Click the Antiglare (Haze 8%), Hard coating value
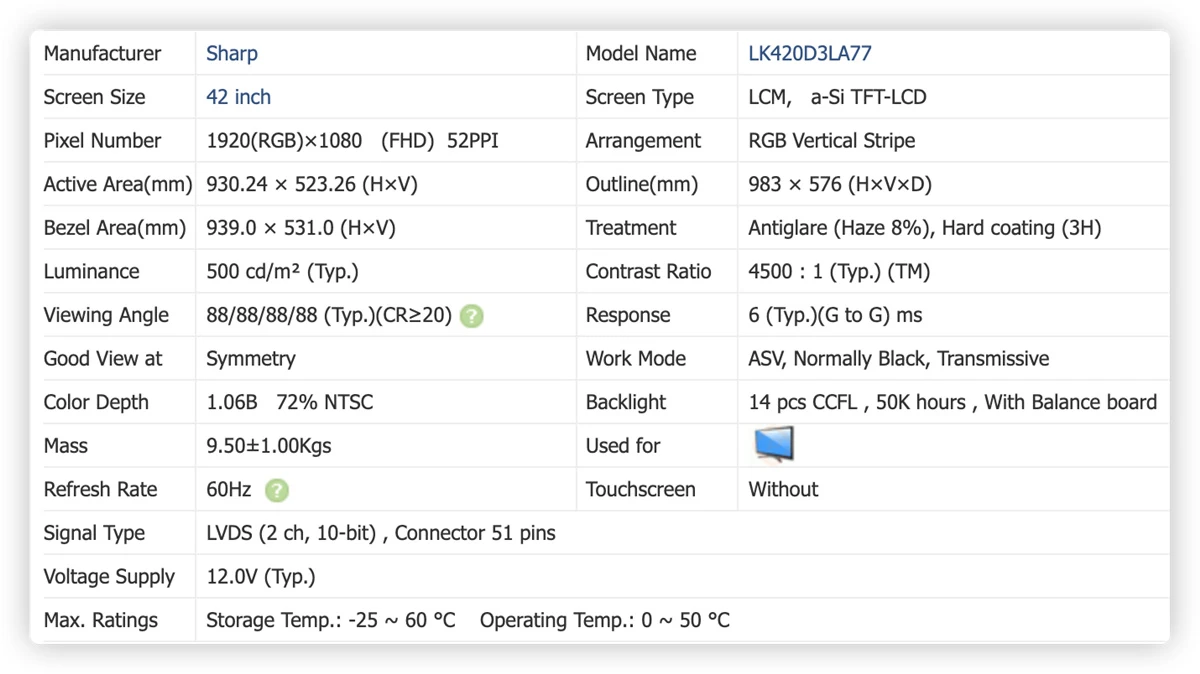 [x=925, y=228]
